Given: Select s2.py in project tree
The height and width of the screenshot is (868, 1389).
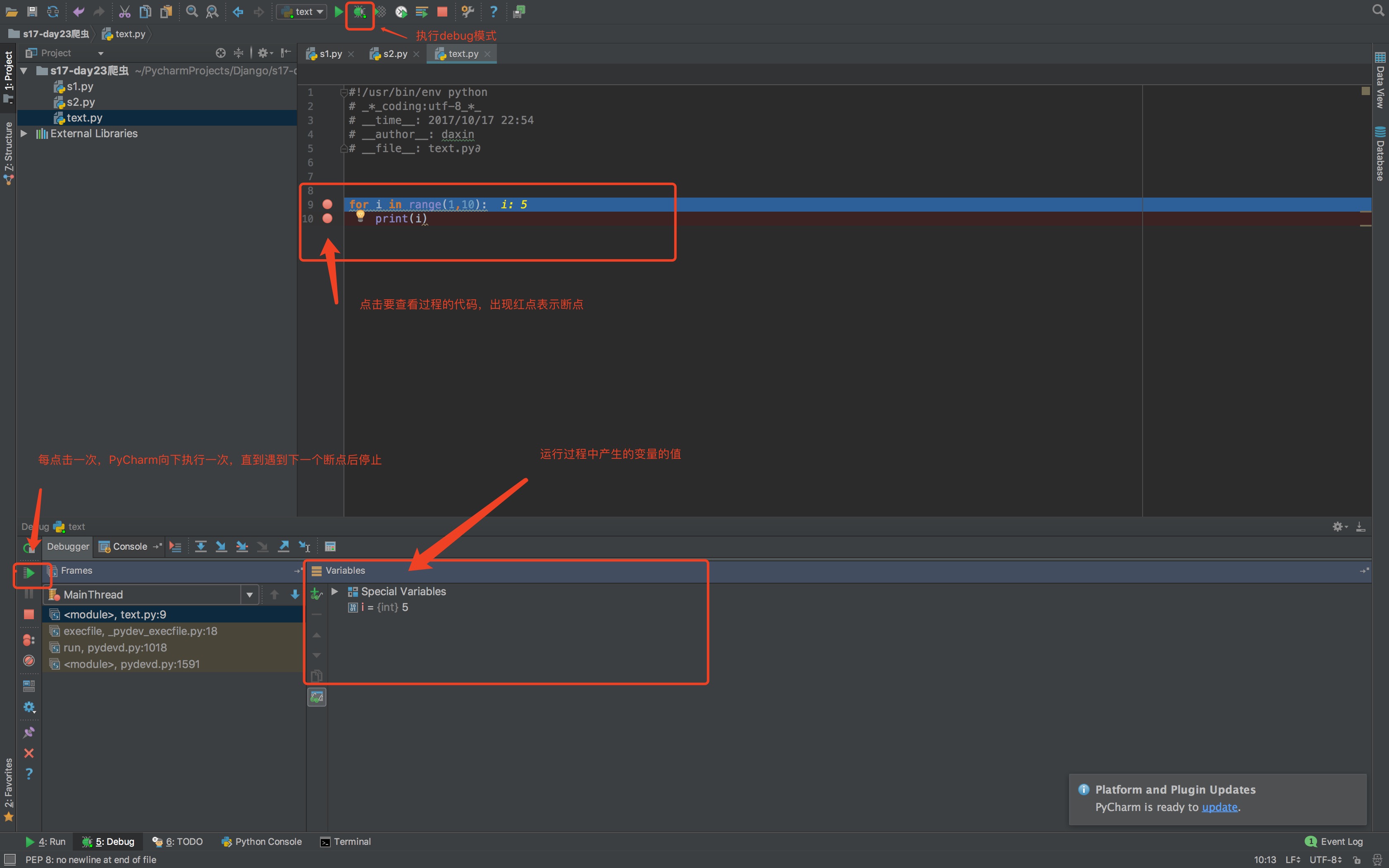Looking at the screenshot, I should click(80, 102).
